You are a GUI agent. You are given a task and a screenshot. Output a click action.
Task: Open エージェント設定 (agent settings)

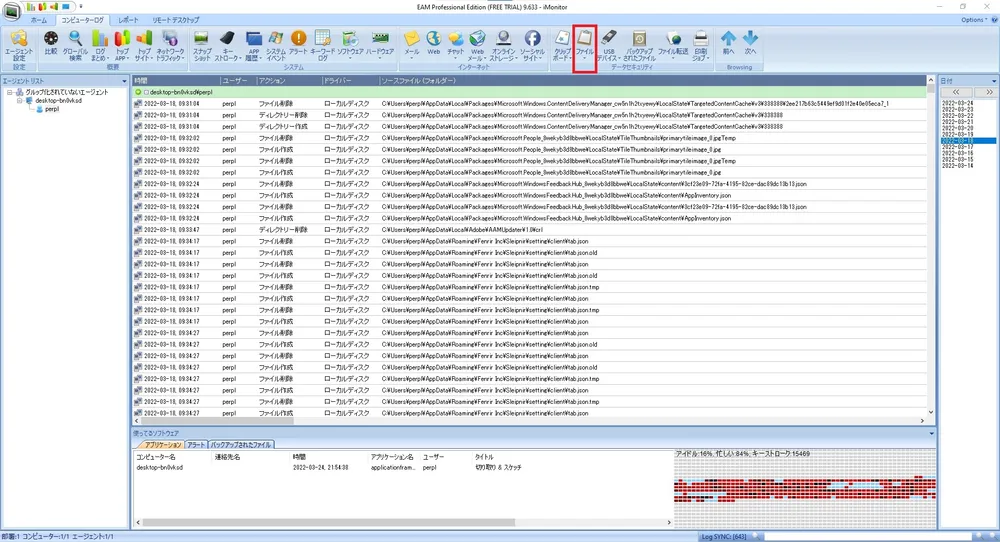point(18,45)
